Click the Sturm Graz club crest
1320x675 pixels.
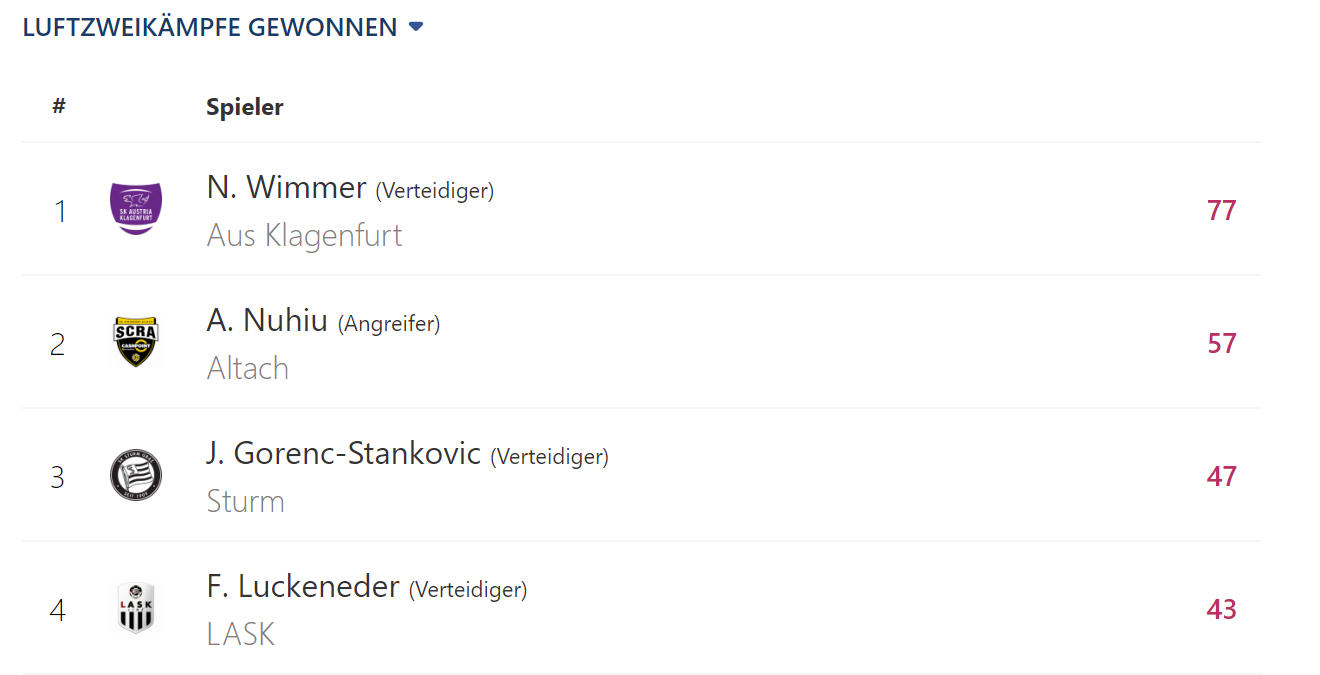coord(136,475)
